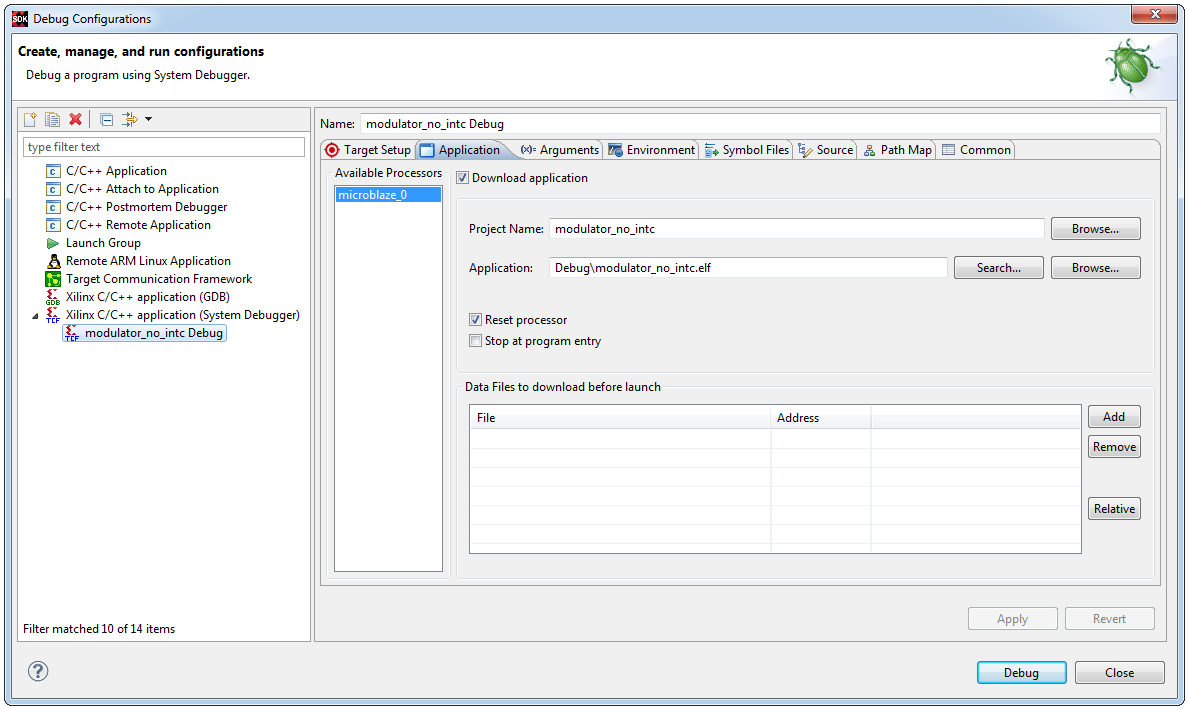
Task: Open the Common tab
Action: click(x=977, y=150)
